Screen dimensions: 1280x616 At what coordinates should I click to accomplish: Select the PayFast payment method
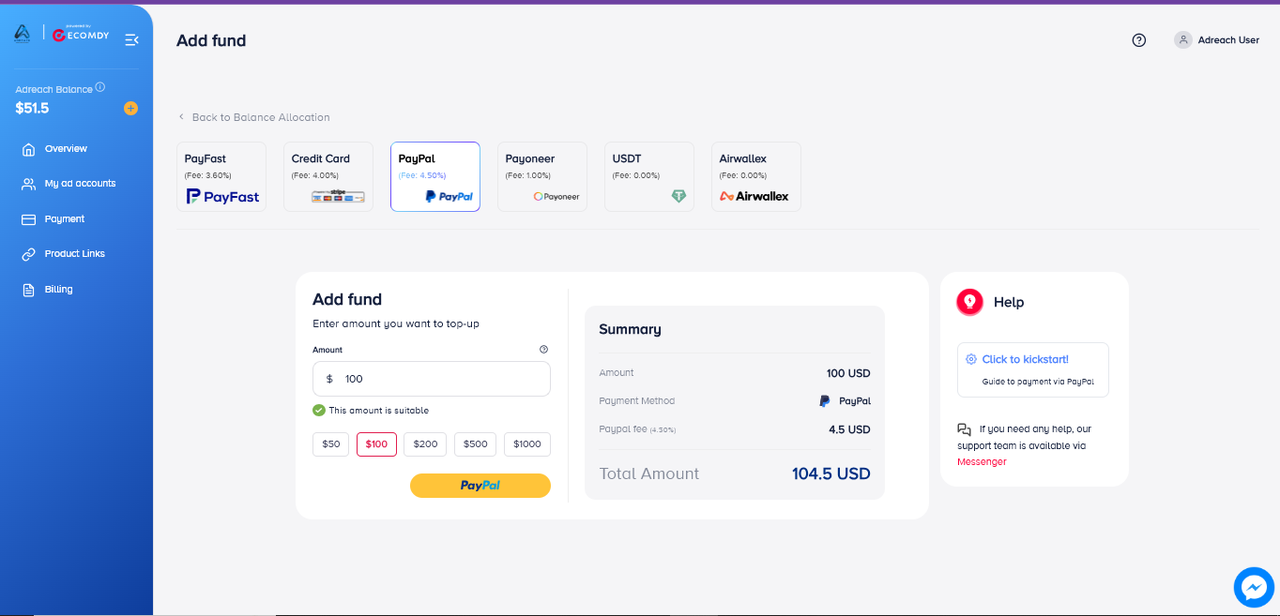pyautogui.click(x=221, y=177)
